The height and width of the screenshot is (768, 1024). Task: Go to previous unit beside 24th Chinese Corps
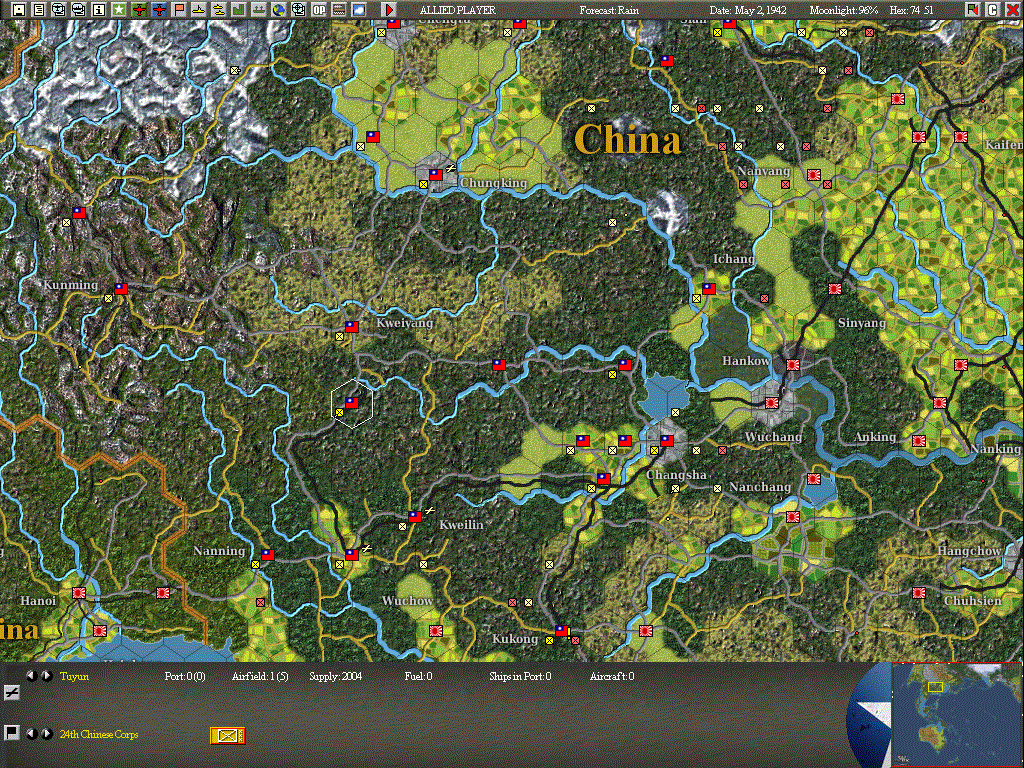tap(30, 733)
